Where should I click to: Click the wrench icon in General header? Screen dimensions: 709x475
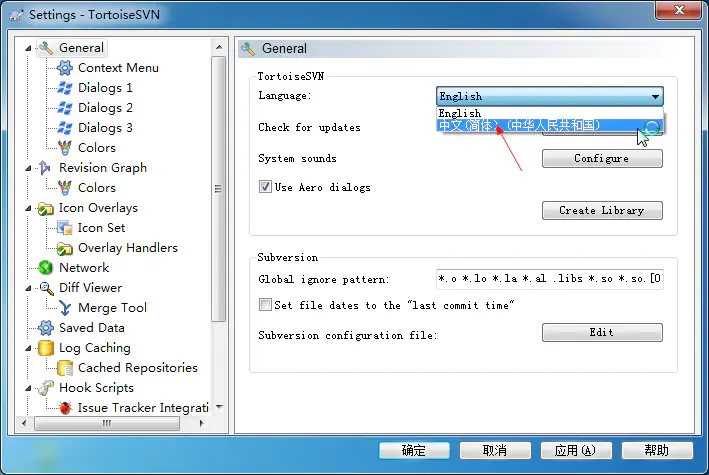point(248,48)
